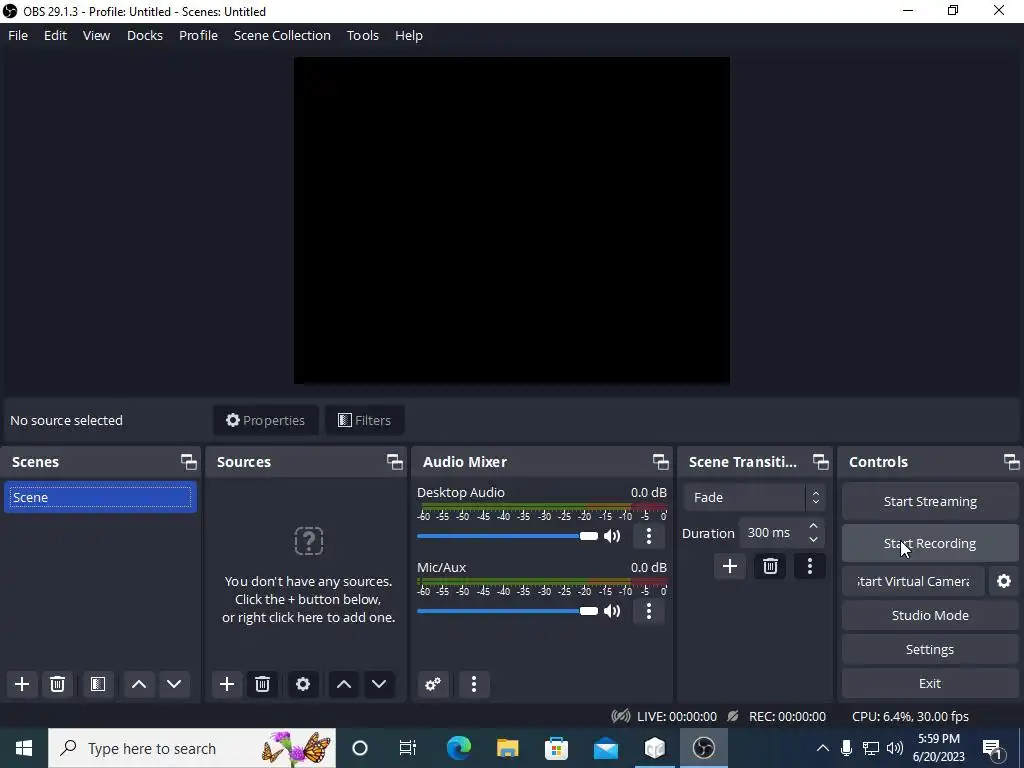Viewport: 1024px width, 768px height.
Task: Open the system volume tray icon
Action: pyautogui.click(x=895, y=748)
